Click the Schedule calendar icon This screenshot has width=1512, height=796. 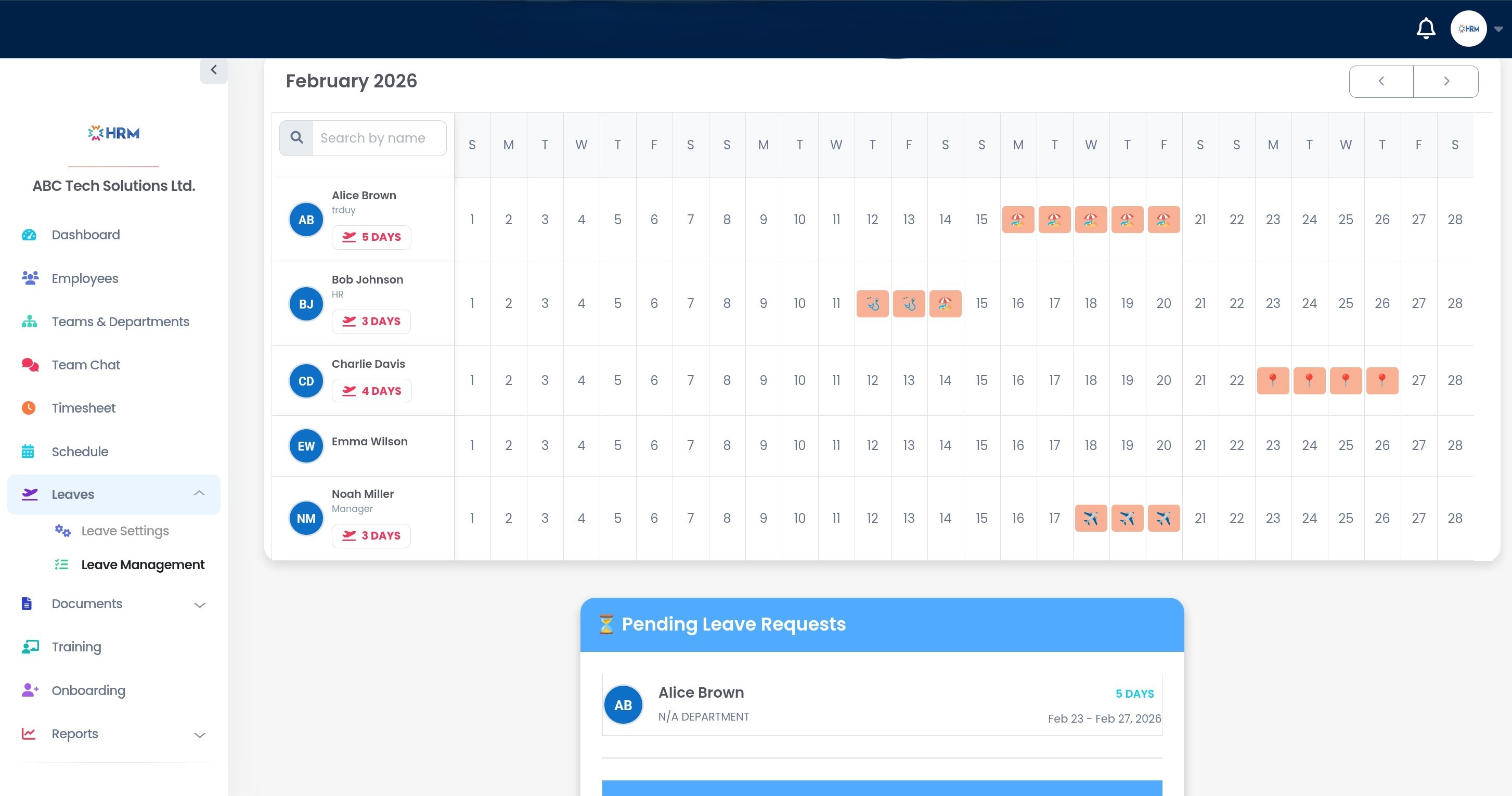coord(28,452)
